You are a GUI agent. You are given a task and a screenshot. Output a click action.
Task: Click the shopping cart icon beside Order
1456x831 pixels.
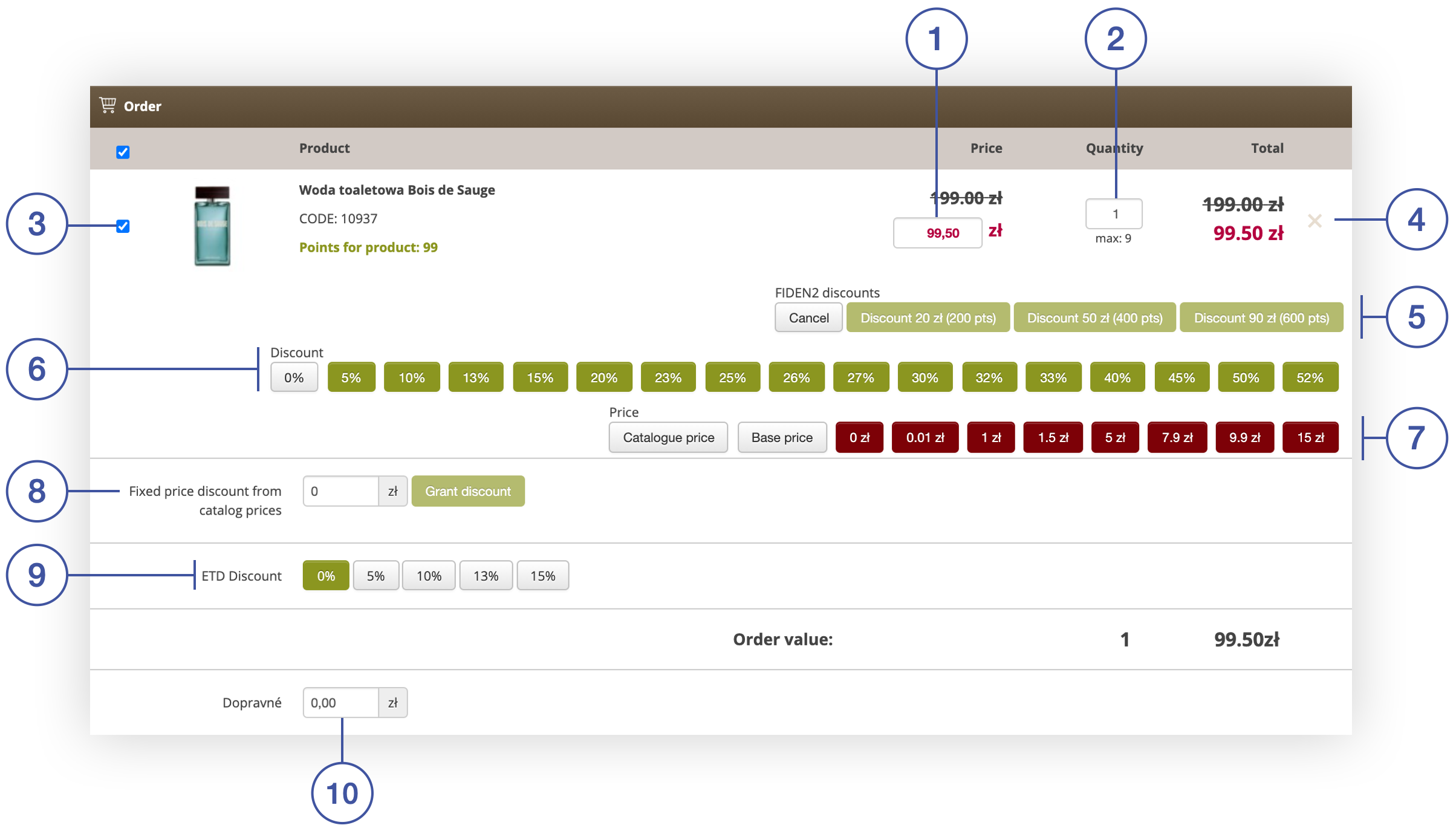click(x=108, y=105)
